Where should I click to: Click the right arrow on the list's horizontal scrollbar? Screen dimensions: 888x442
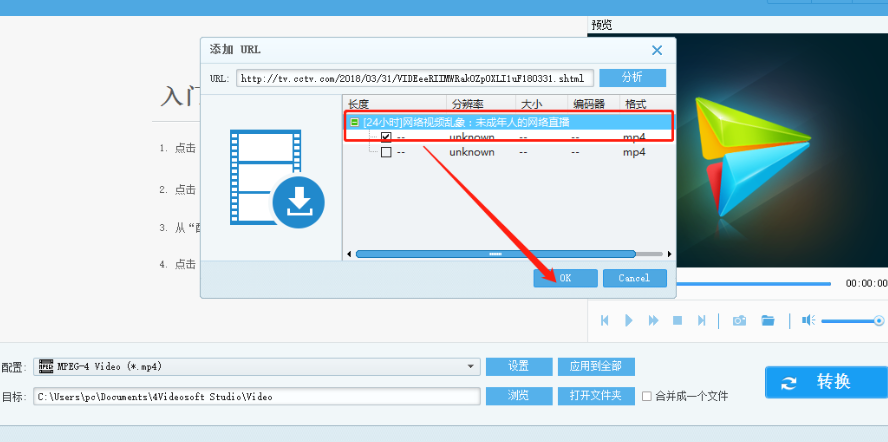[x=669, y=254]
